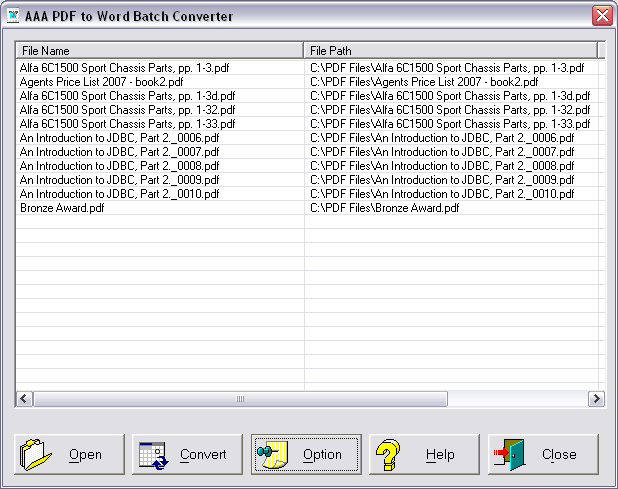Image resolution: width=618 pixels, height=489 pixels.
Task: Select file An Introduction to JDBC, Part 2._0007.pdf
Action: coord(119,152)
